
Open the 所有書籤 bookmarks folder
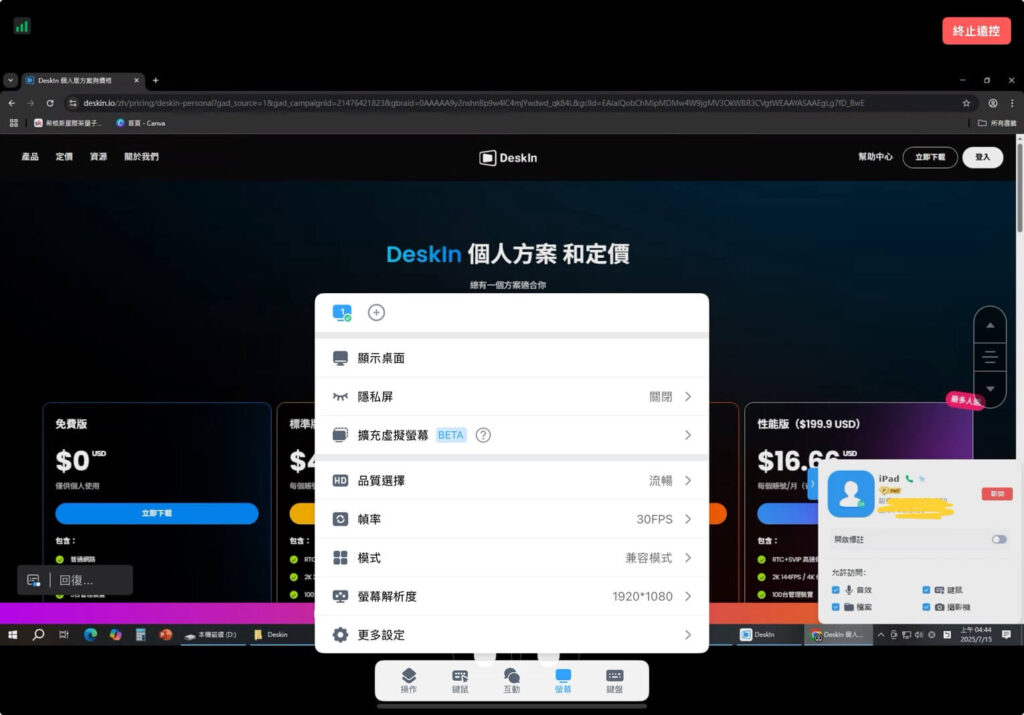tap(997, 123)
